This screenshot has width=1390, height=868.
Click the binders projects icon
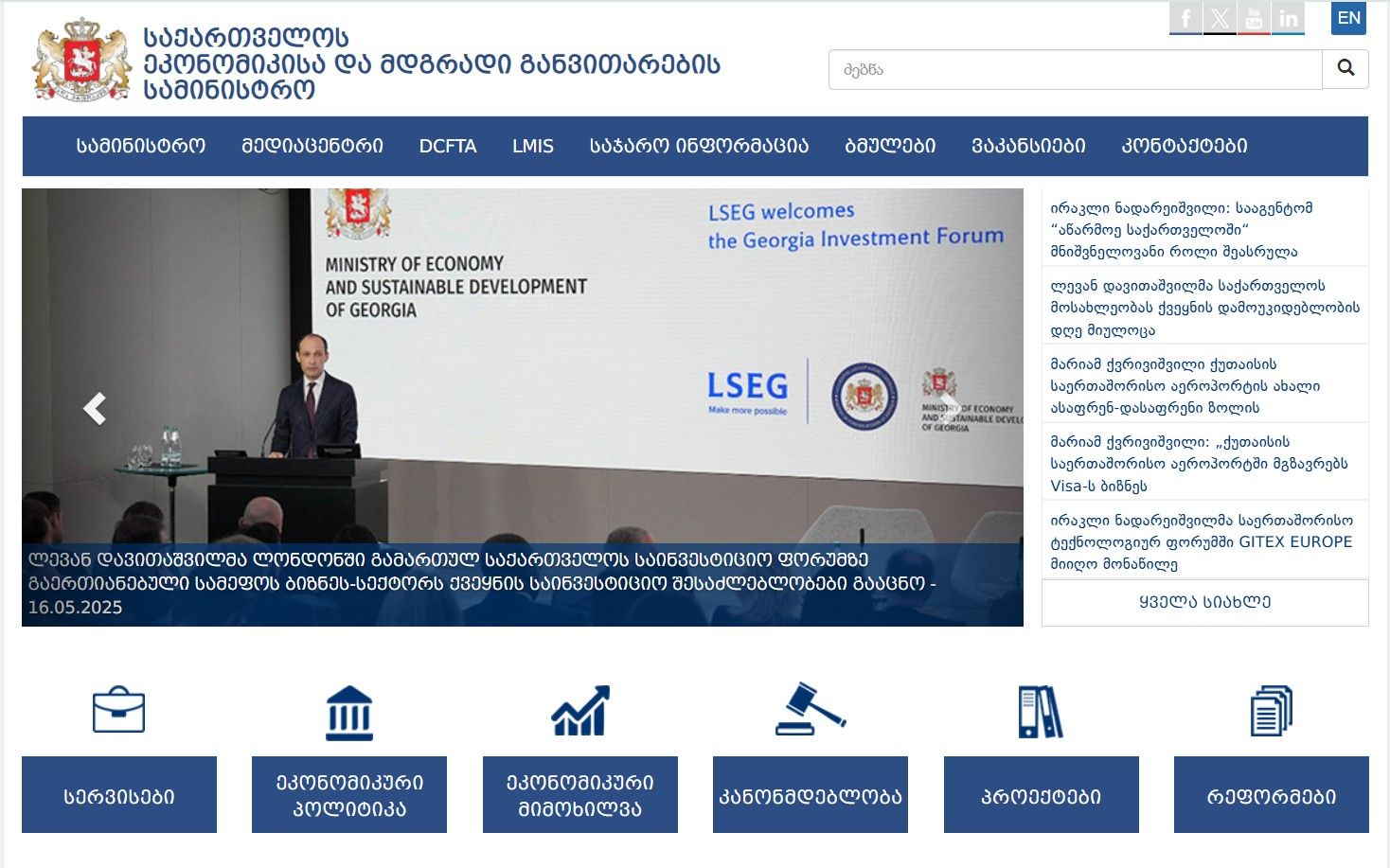point(1041,711)
